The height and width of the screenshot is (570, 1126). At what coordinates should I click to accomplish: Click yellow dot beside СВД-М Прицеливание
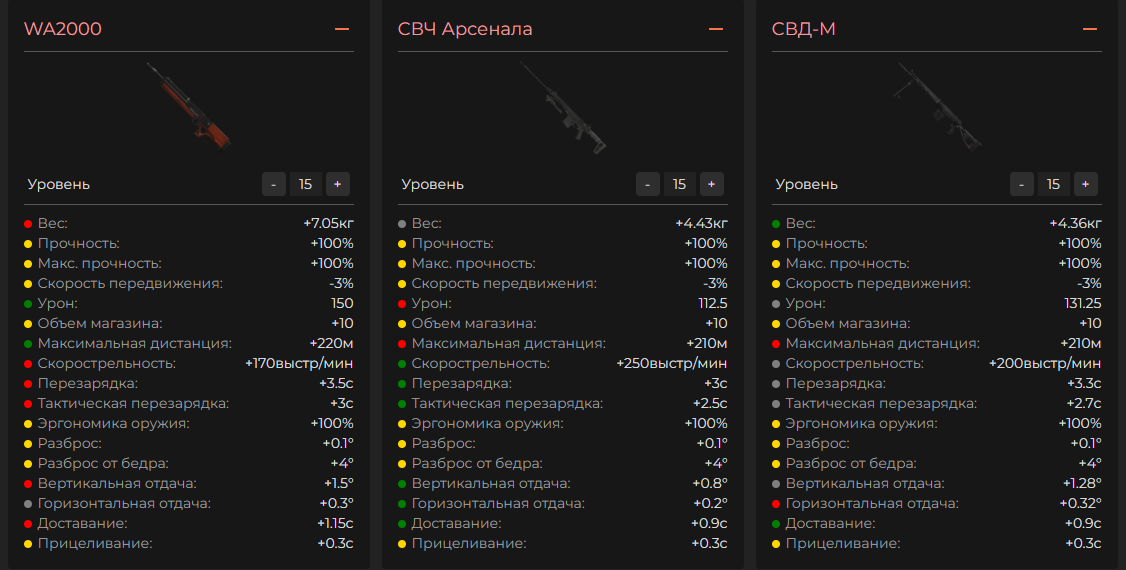(776, 544)
